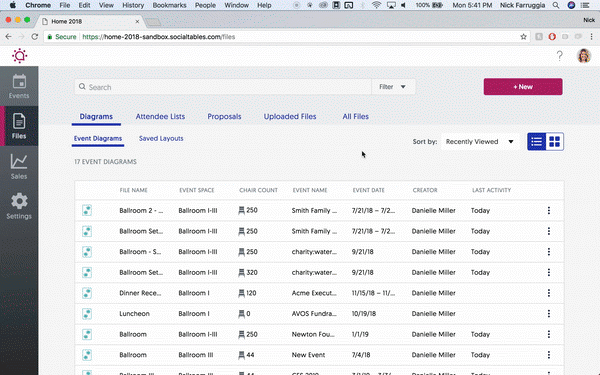Click diagram icon of Dinner Rece... row
The height and width of the screenshot is (375, 600).
tap(87, 293)
